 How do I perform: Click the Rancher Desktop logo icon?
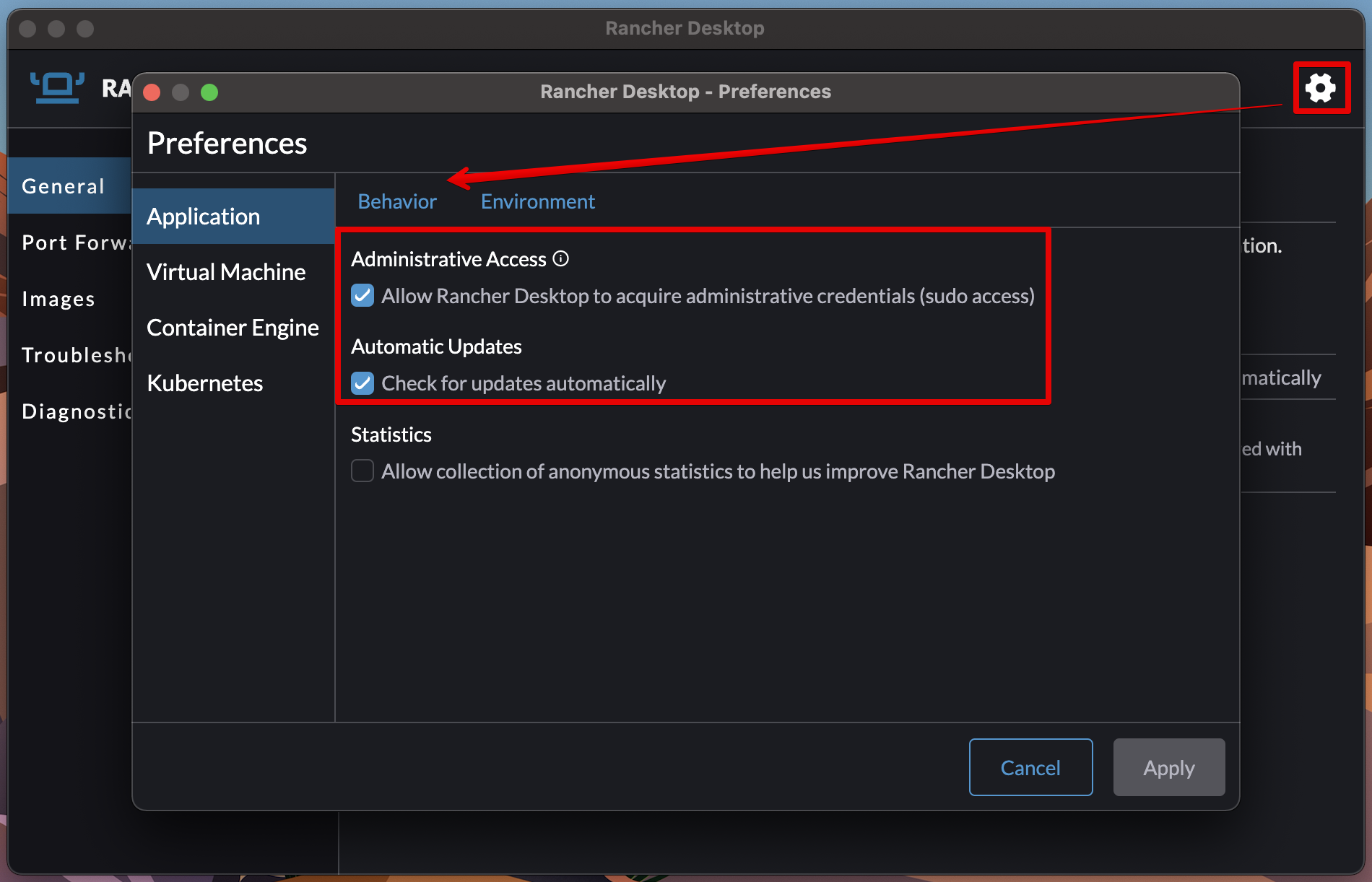(57, 88)
